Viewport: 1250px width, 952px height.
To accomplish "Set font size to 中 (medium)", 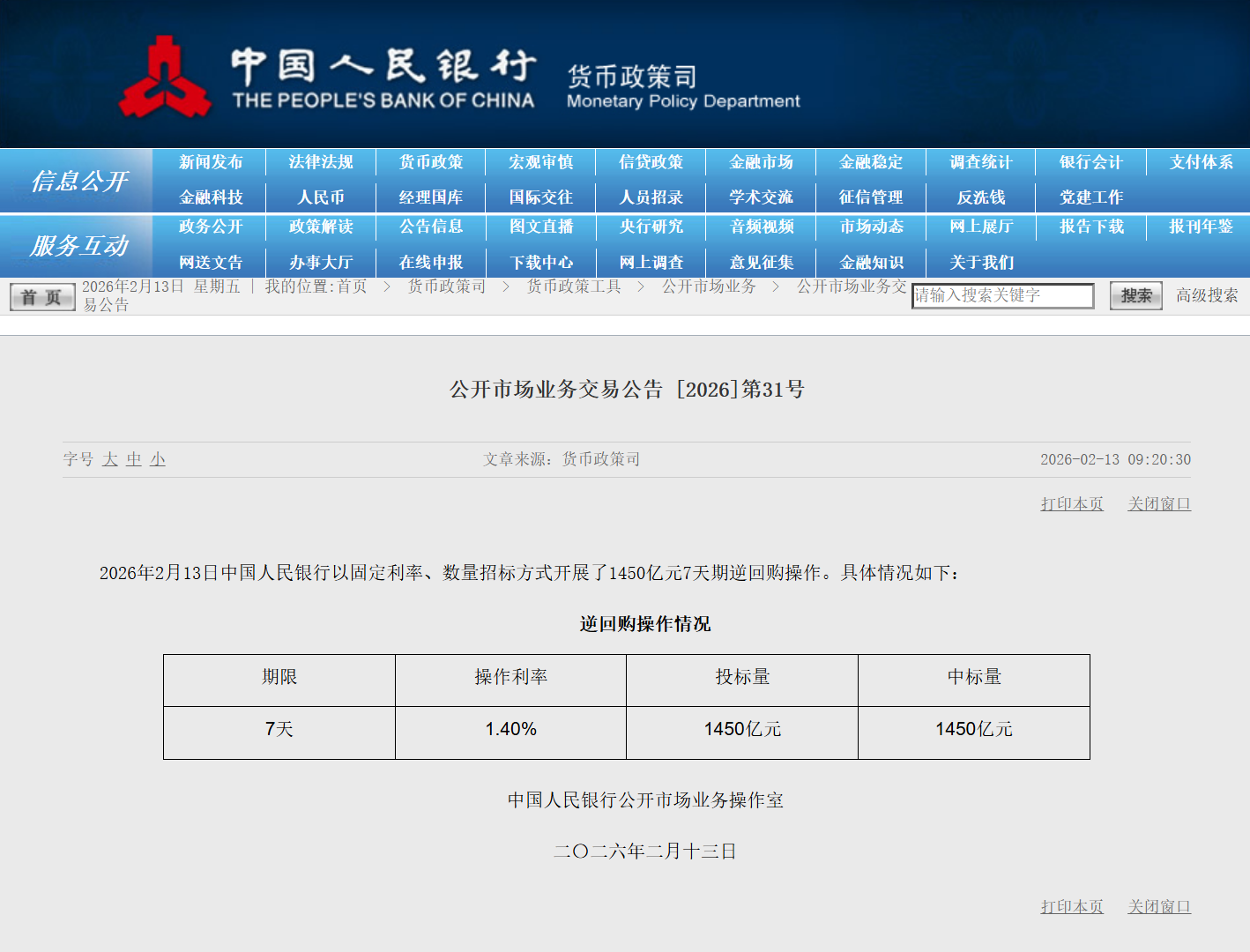I will [x=134, y=459].
